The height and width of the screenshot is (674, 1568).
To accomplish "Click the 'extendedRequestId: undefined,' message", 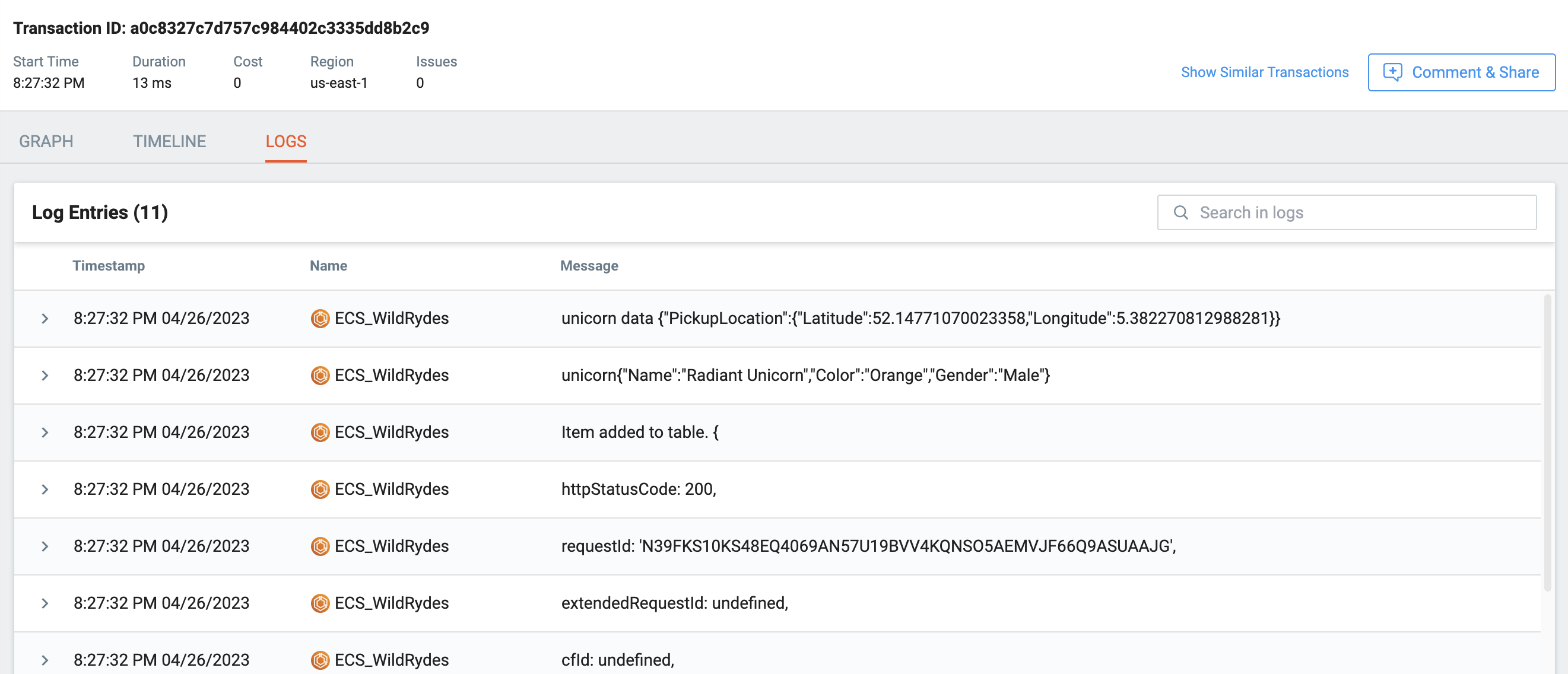I will tap(675, 603).
